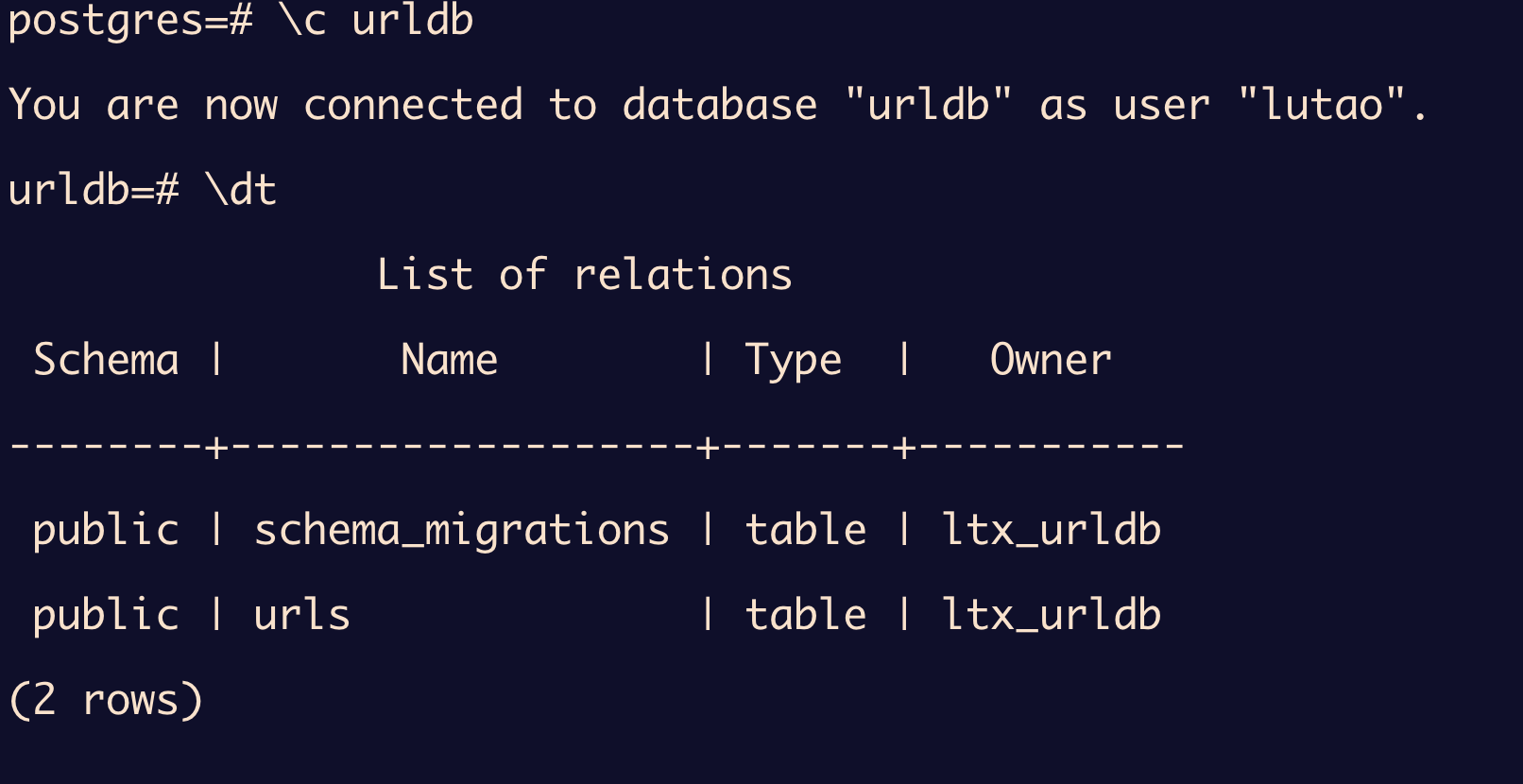Viewport: 1523px width, 784px height.
Task: Click public in the schema_migrations row
Action: click(x=106, y=530)
